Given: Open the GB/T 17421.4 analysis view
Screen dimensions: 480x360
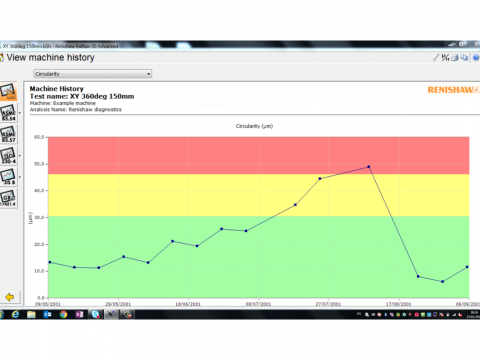Looking at the screenshot, I should (x=8, y=198).
